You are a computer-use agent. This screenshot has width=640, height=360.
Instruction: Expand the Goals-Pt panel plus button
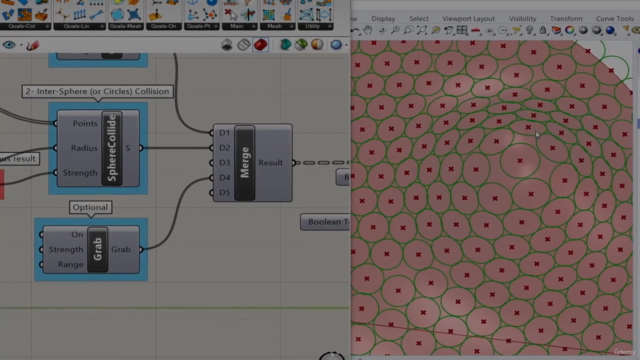(216, 26)
